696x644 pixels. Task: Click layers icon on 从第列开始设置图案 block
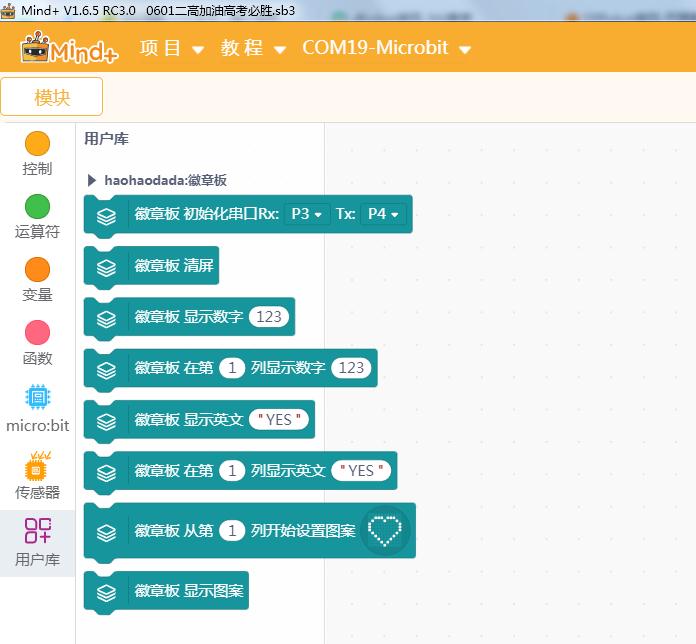[x=107, y=533]
